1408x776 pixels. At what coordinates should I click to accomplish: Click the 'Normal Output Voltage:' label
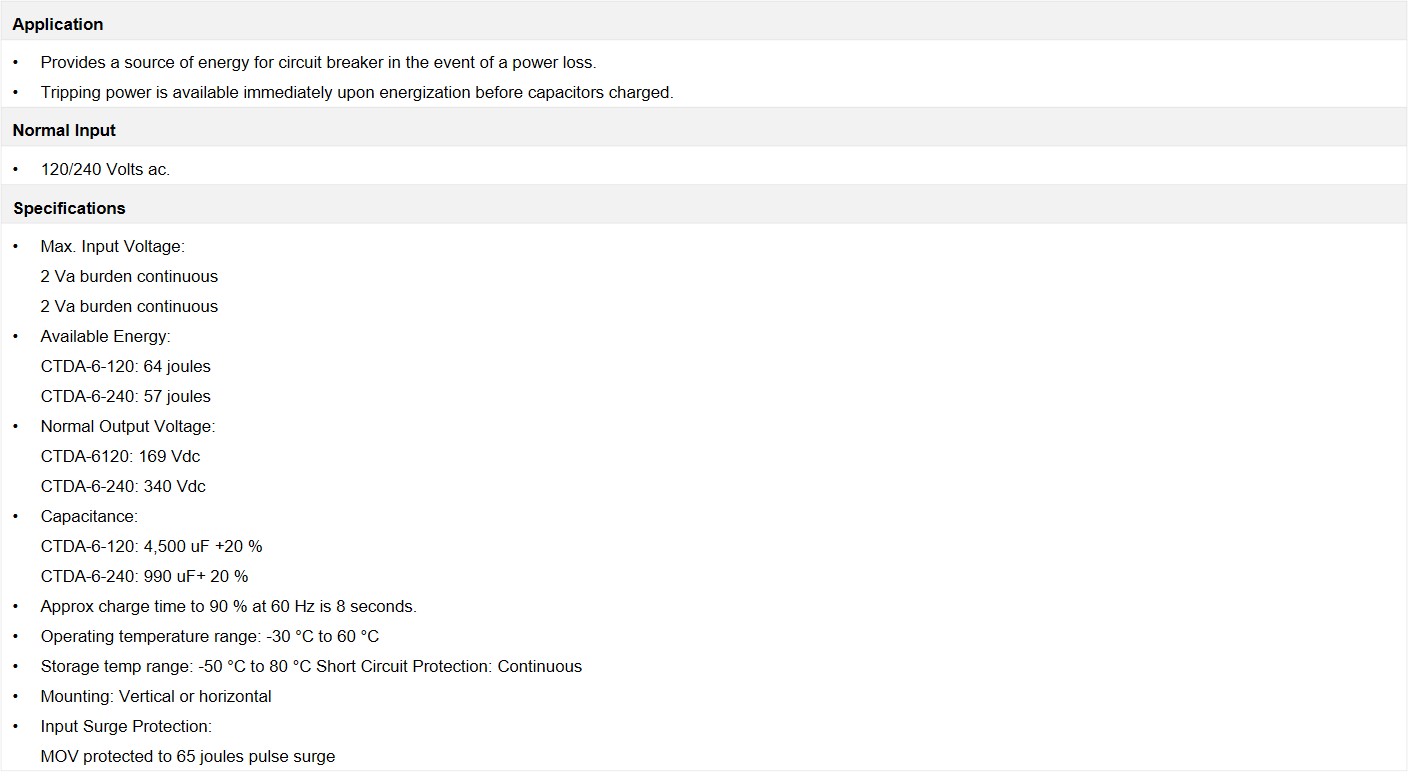128,426
